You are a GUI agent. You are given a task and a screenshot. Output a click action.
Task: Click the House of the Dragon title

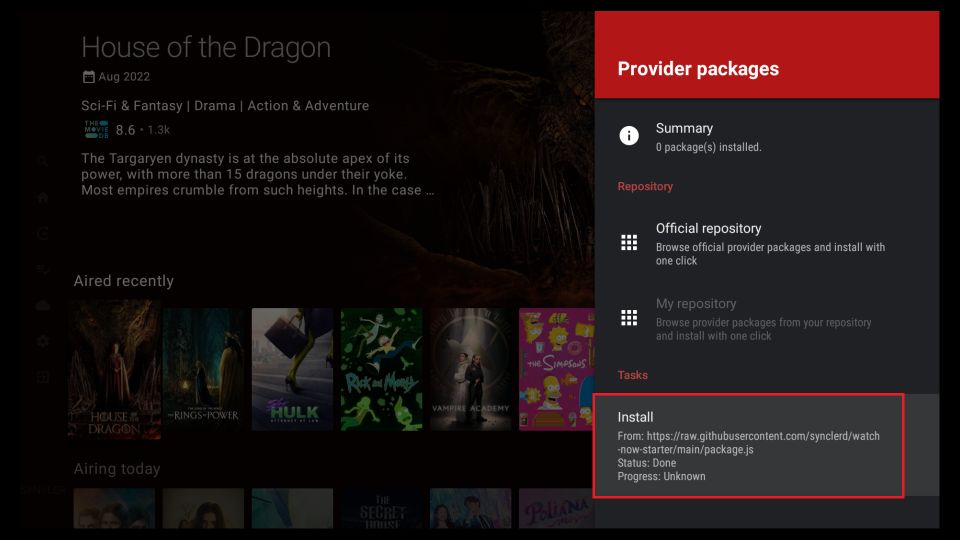click(206, 47)
